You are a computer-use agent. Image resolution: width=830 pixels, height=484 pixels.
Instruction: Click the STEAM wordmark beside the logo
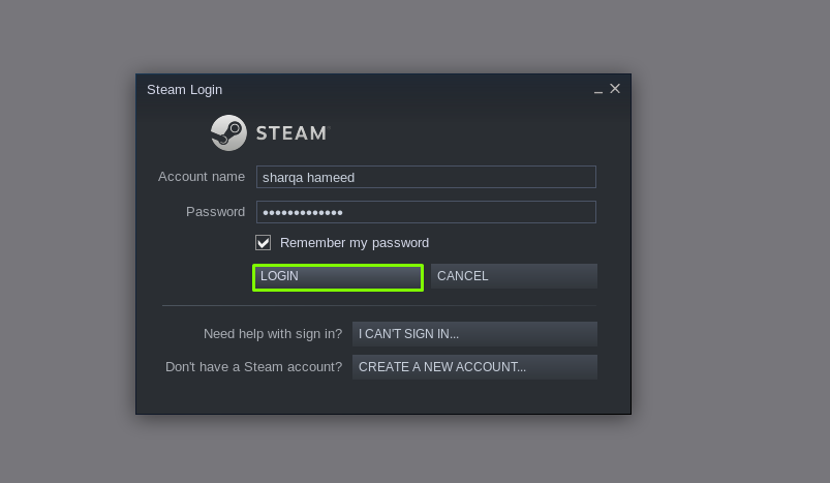tap(293, 133)
